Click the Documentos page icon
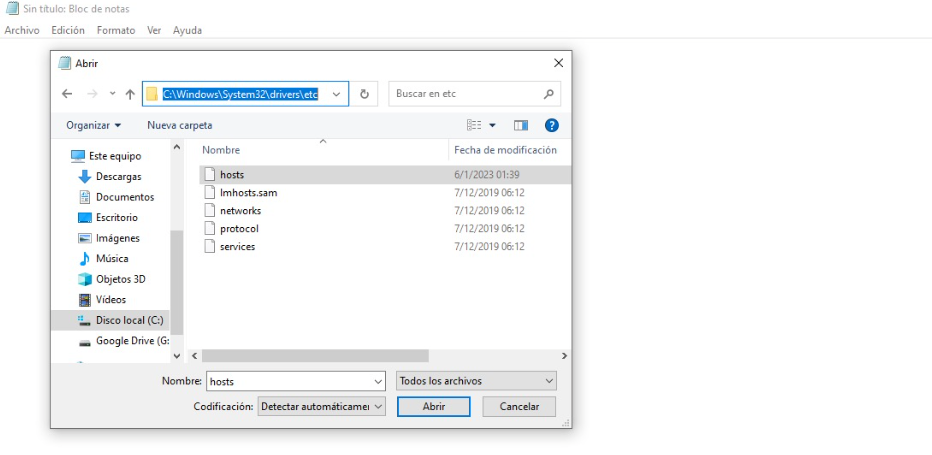Viewport: 932px width, 455px height. (85, 197)
